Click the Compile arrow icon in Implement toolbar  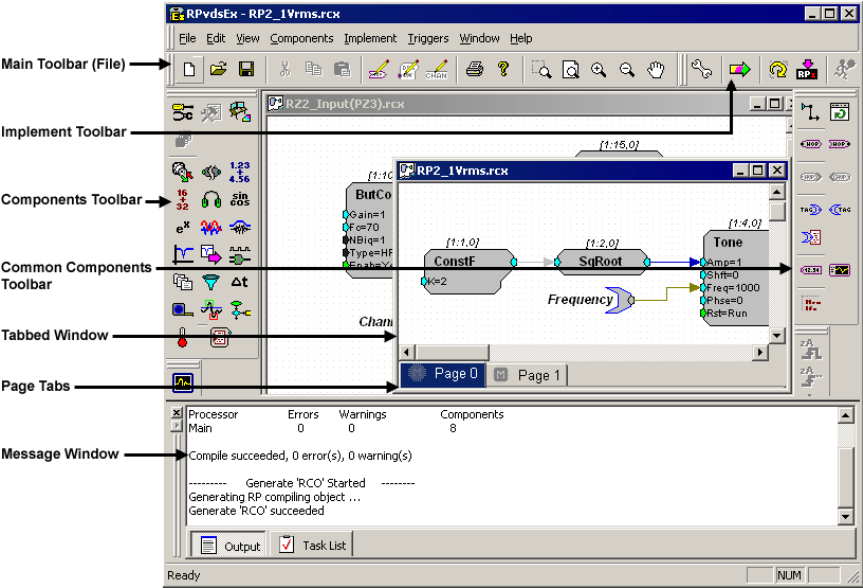[x=739, y=70]
